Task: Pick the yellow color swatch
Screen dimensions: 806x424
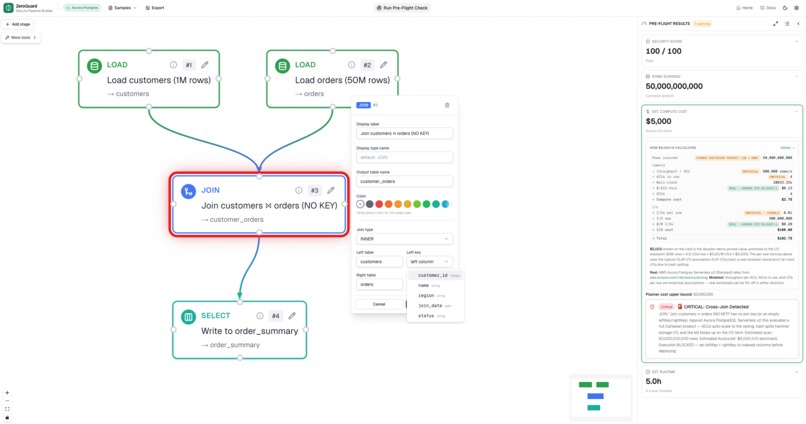Action: tap(408, 204)
